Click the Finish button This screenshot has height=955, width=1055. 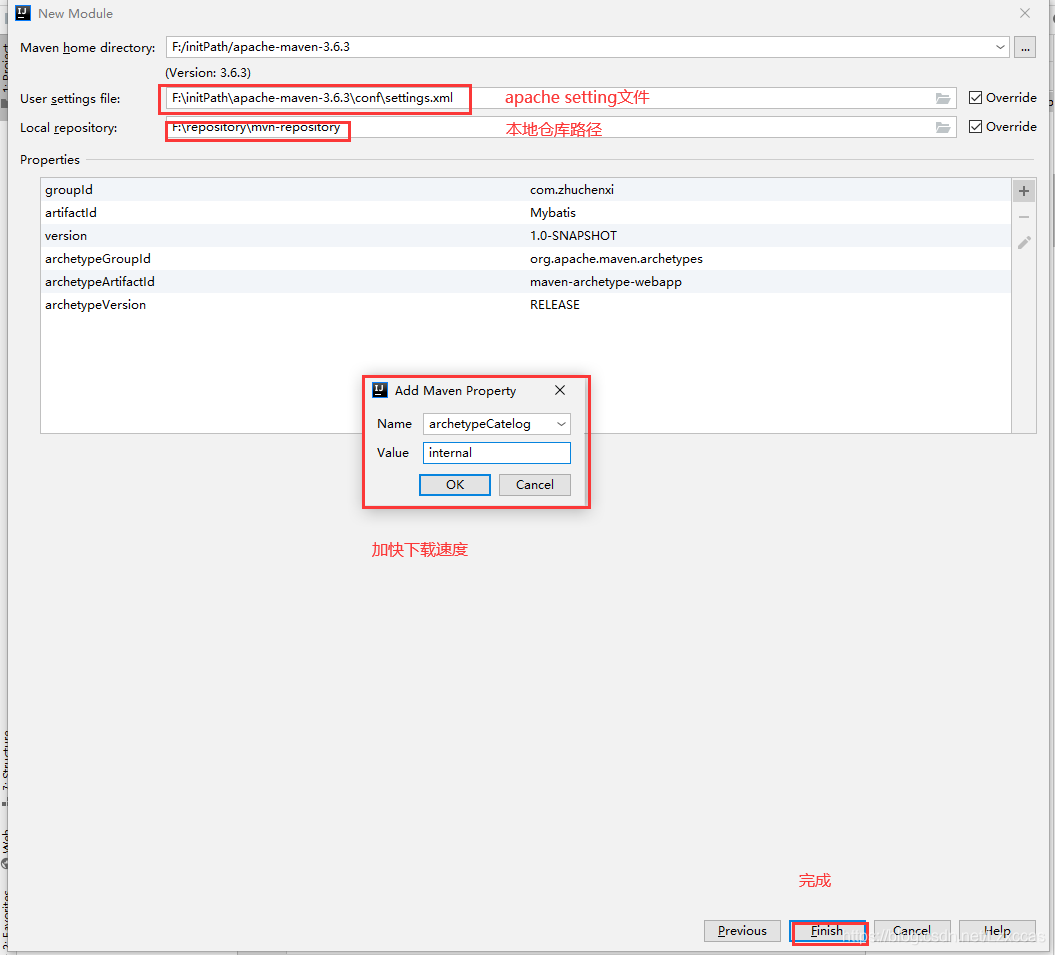pyautogui.click(x=827, y=931)
